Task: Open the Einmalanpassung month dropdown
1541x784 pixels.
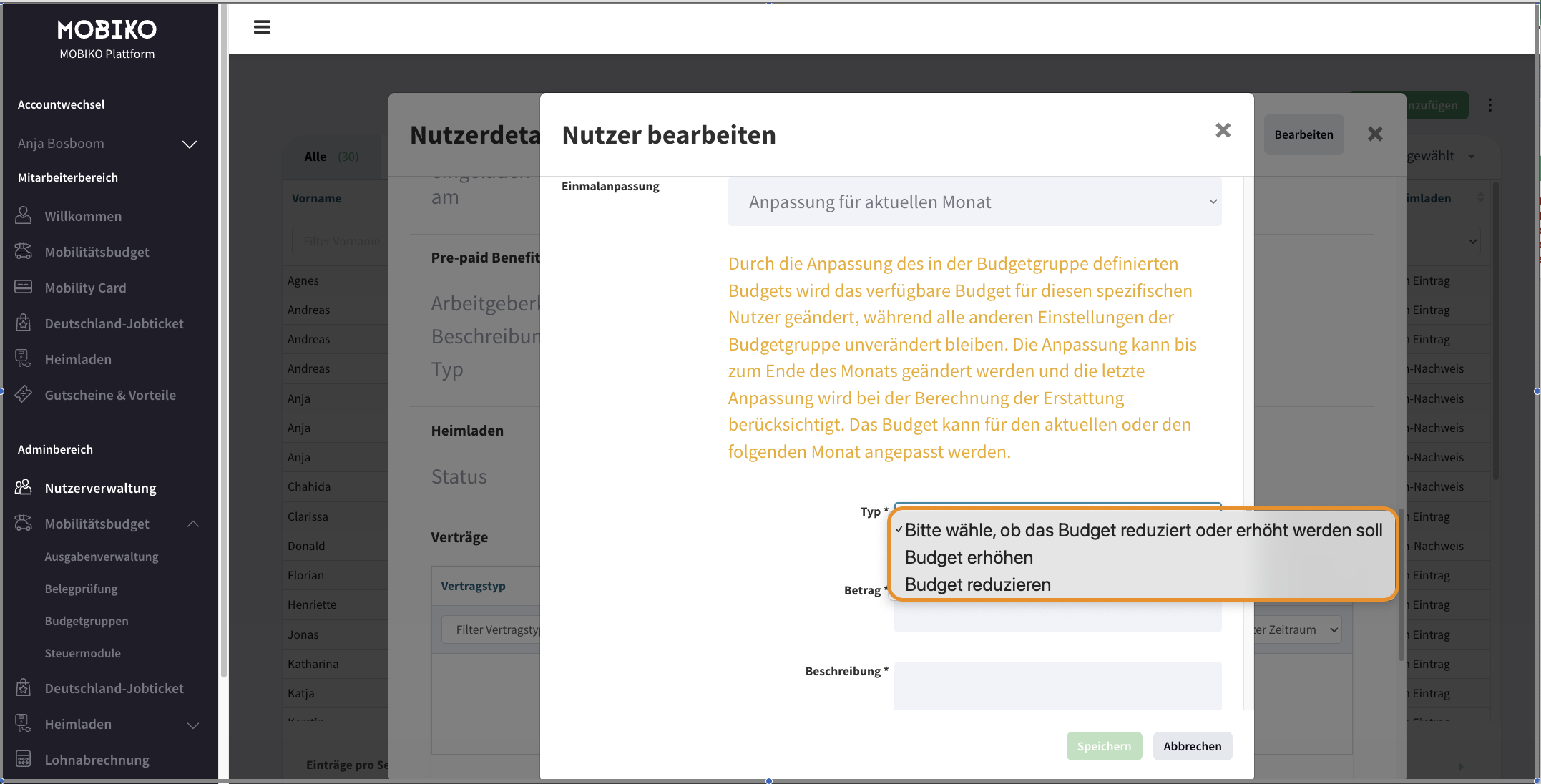Action: 974,202
